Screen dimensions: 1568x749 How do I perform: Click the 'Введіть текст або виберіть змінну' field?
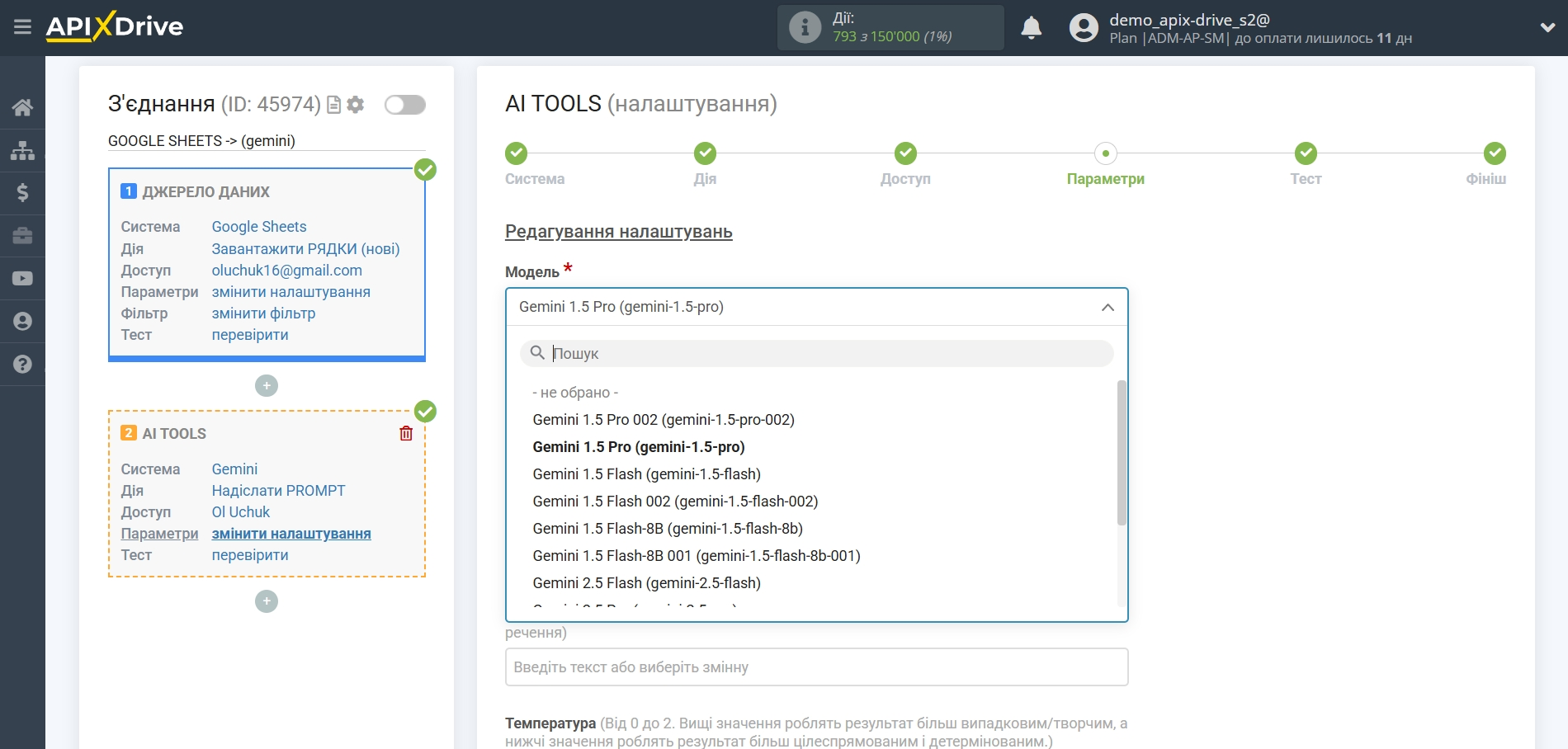tap(816, 667)
